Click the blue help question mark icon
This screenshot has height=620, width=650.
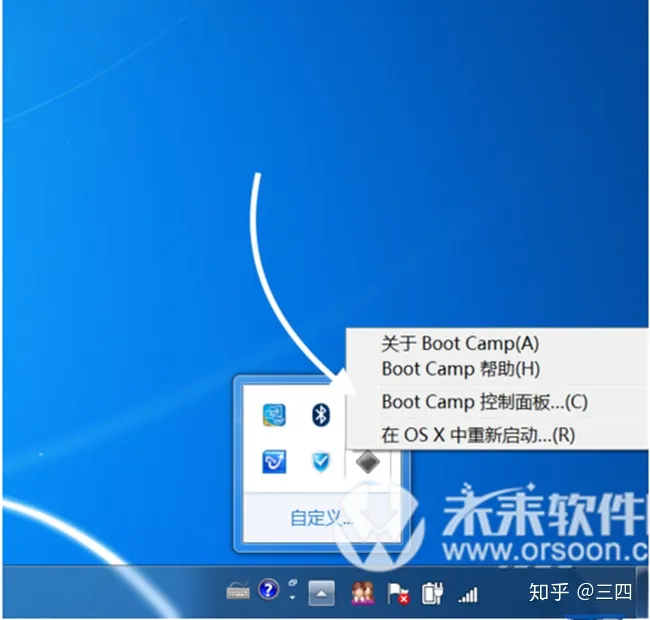click(x=267, y=591)
